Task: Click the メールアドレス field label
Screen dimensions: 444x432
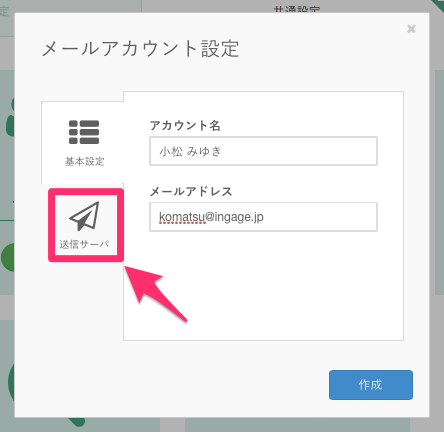Action: pyautogui.click(x=191, y=191)
